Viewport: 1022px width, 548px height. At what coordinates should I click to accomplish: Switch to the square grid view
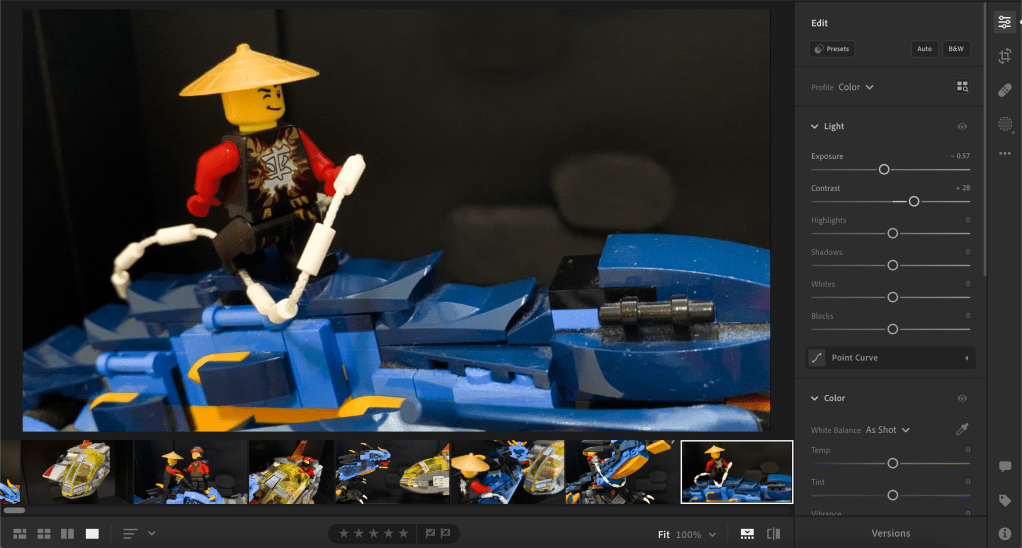pyautogui.click(x=43, y=534)
